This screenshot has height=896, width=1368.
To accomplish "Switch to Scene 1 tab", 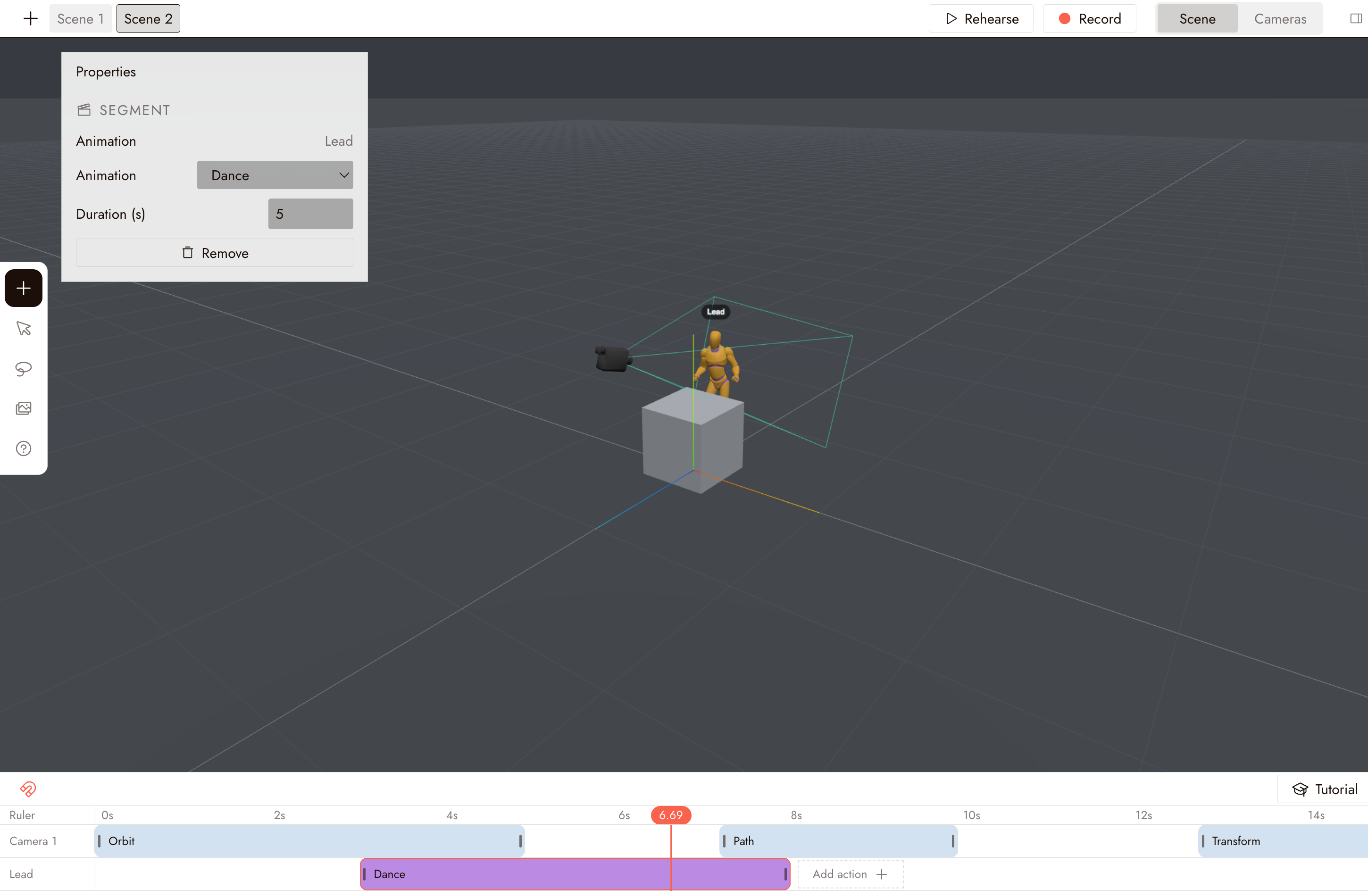I will [81, 18].
